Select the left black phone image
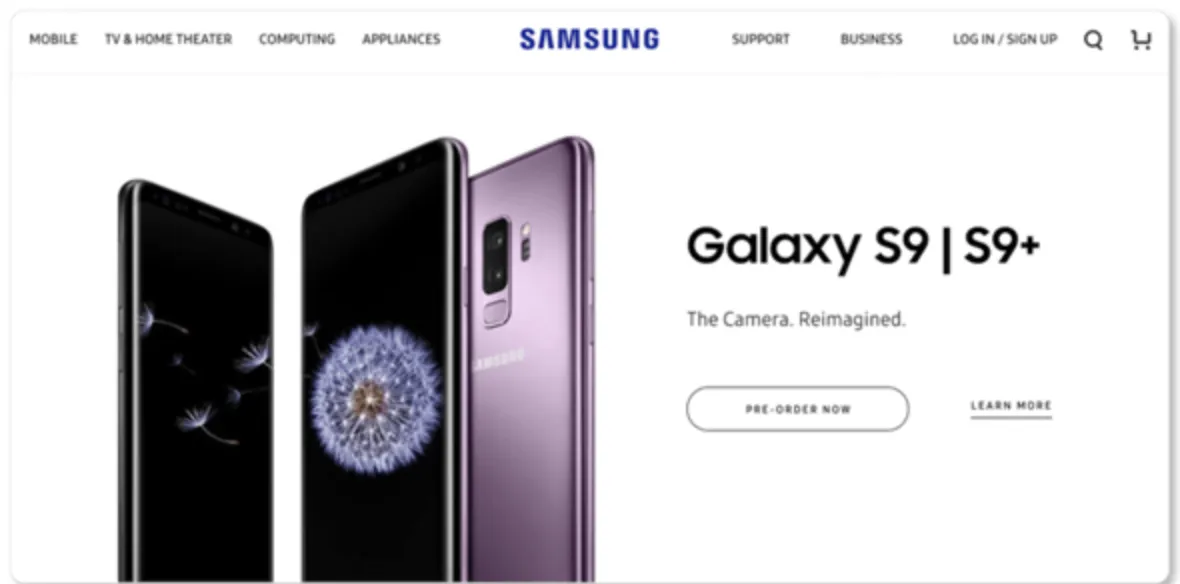This screenshot has height=584, width=1180. coord(196,382)
